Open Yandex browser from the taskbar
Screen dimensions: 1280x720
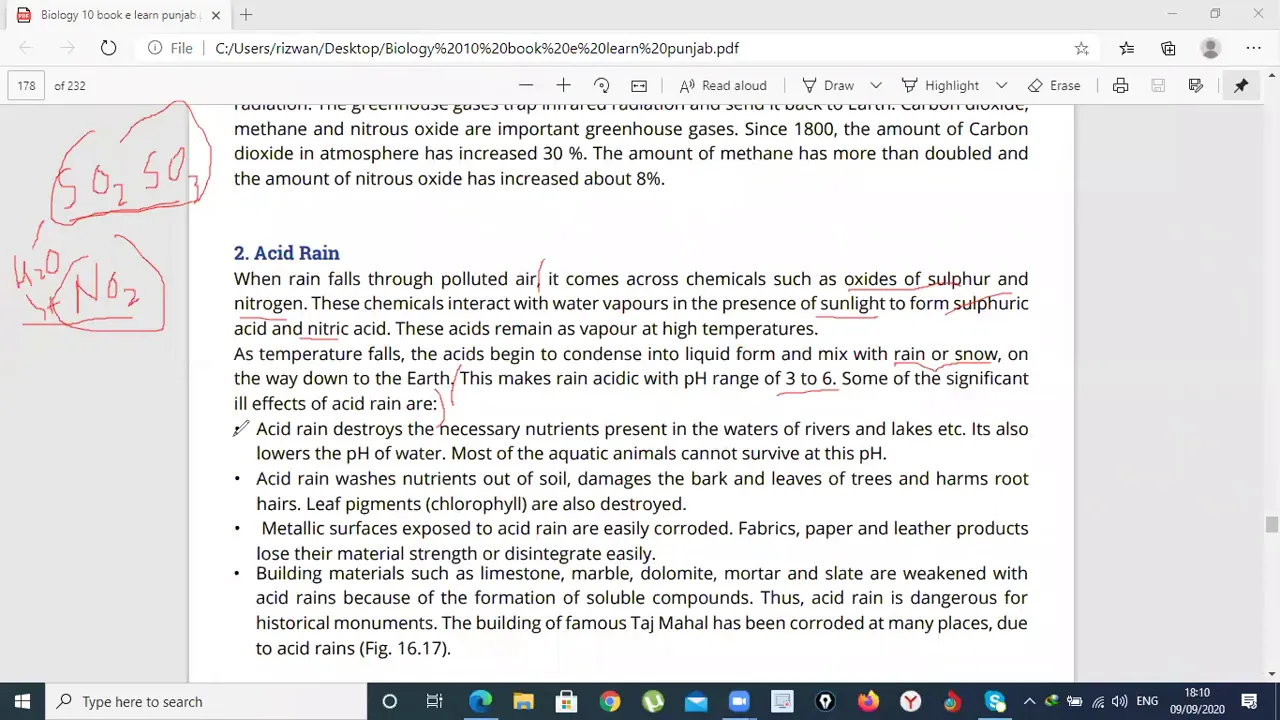click(x=911, y=702)
